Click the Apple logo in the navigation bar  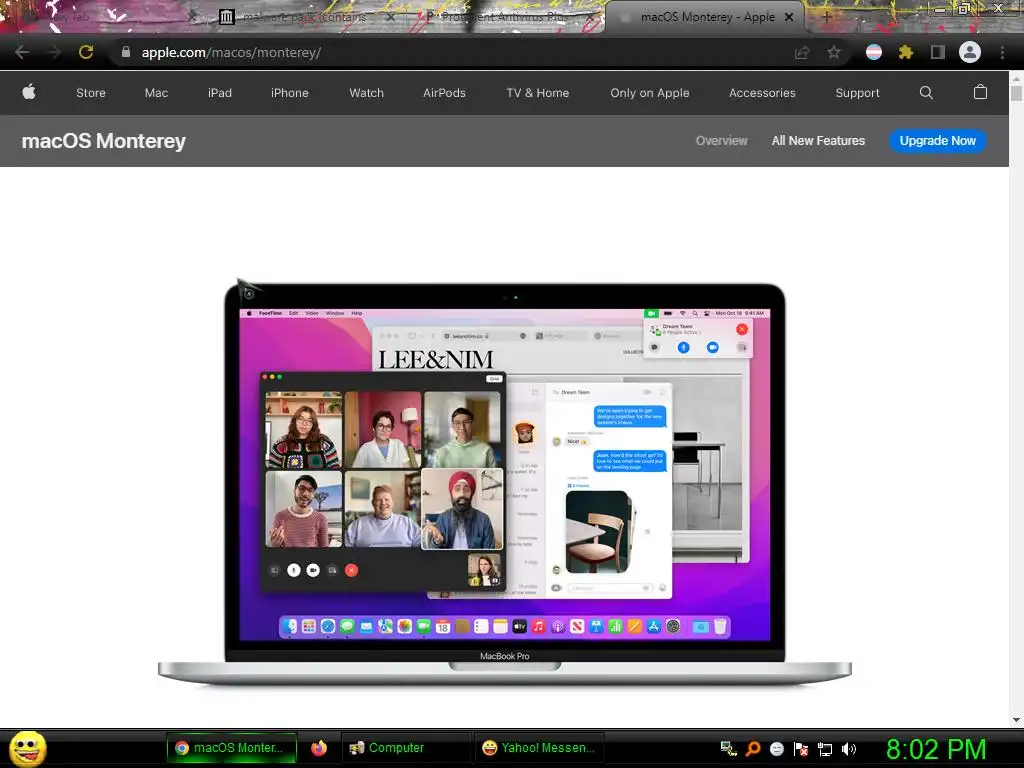pyautogui.click(x=29, y=93)
